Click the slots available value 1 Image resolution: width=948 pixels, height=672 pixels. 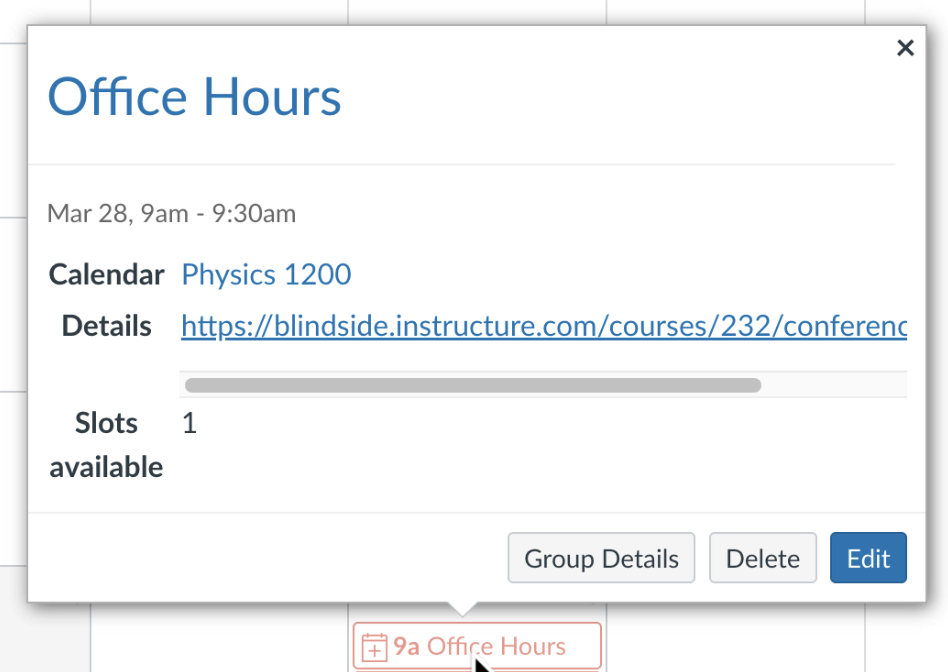coord(189,423)
